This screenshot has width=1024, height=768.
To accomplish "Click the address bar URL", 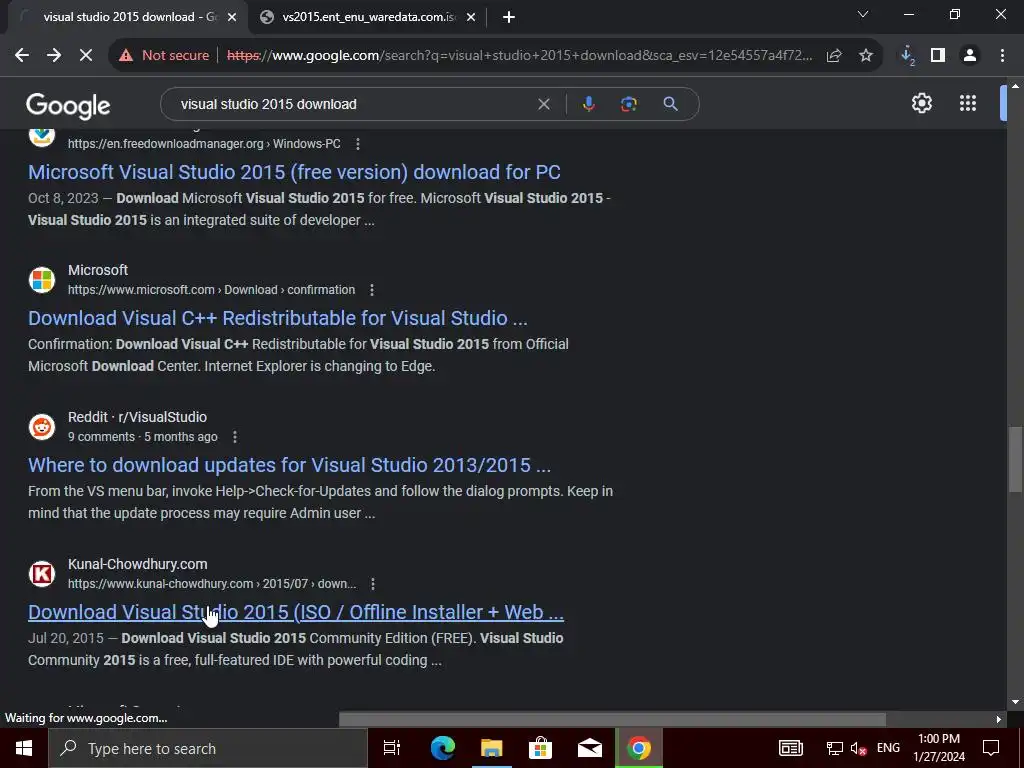I will [x=519, y=56].
